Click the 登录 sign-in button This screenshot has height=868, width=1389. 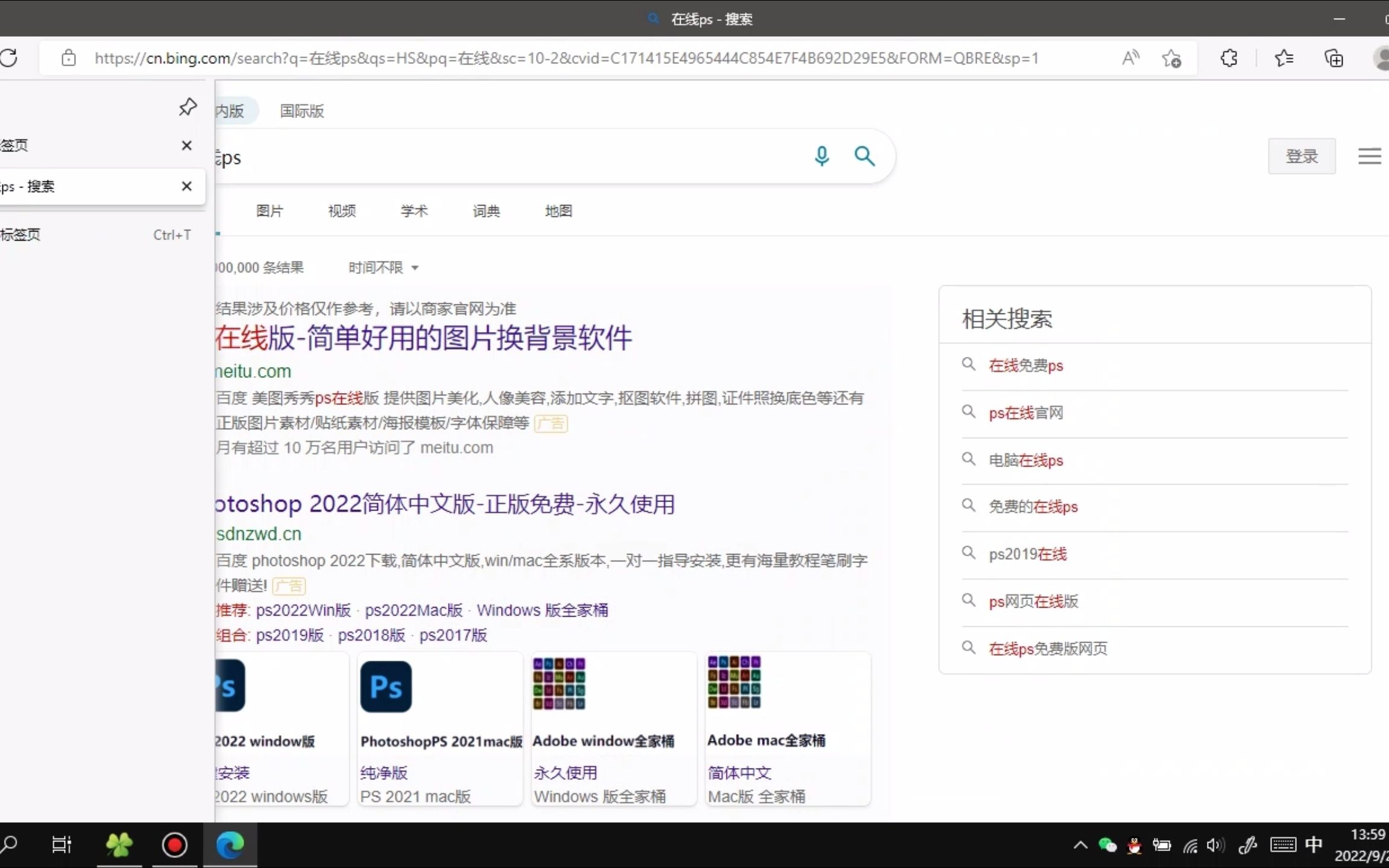pos(1302,156)
